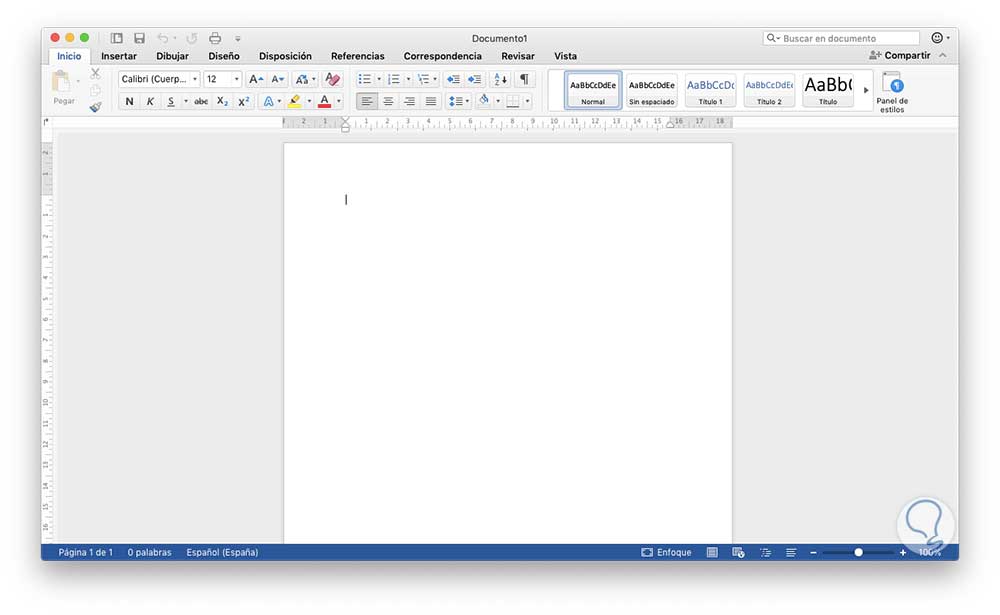Expand bullet list style dropdown arrow
1000x615 pixels.
pos(379,79)
